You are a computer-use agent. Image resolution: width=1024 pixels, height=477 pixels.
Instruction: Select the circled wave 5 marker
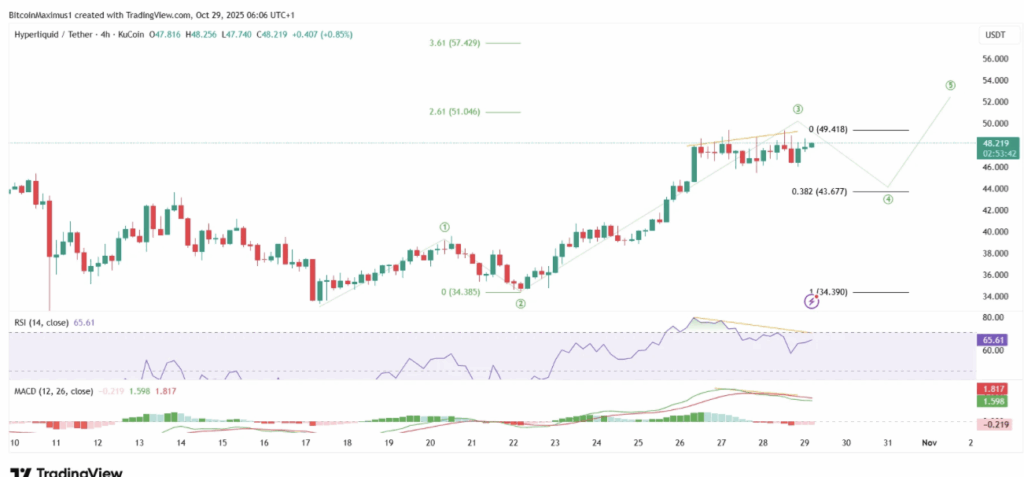949,85
